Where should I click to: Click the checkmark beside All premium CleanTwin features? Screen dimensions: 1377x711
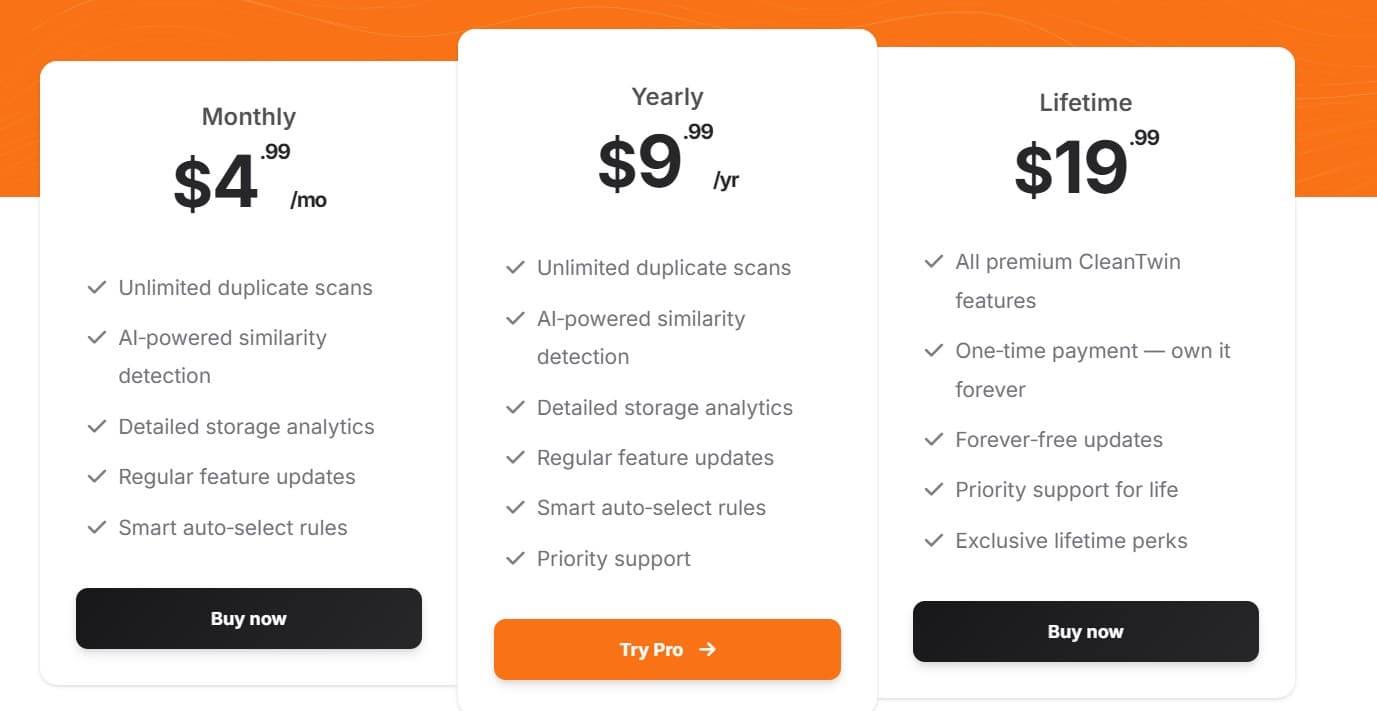click(x=934, y=262)
